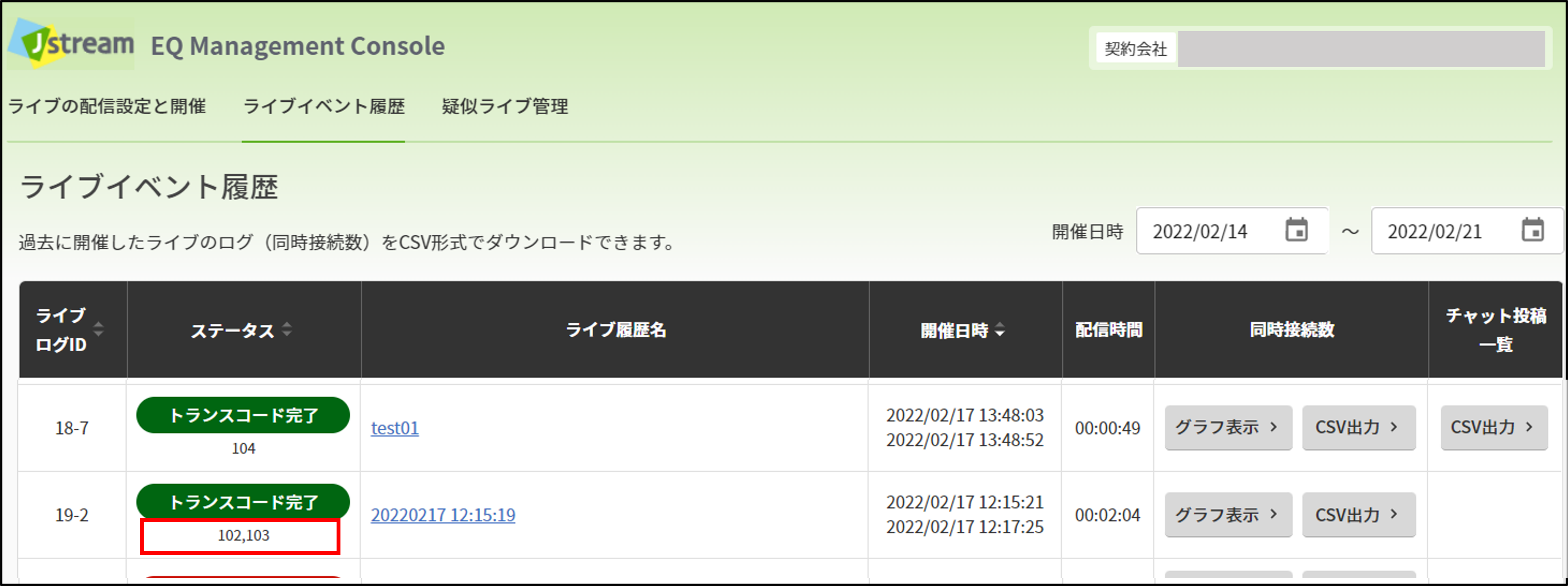Show グラフ表示 for test01 row
Image resolution: width=1568 pixels, height=586 pixels.
point(1228,427)
